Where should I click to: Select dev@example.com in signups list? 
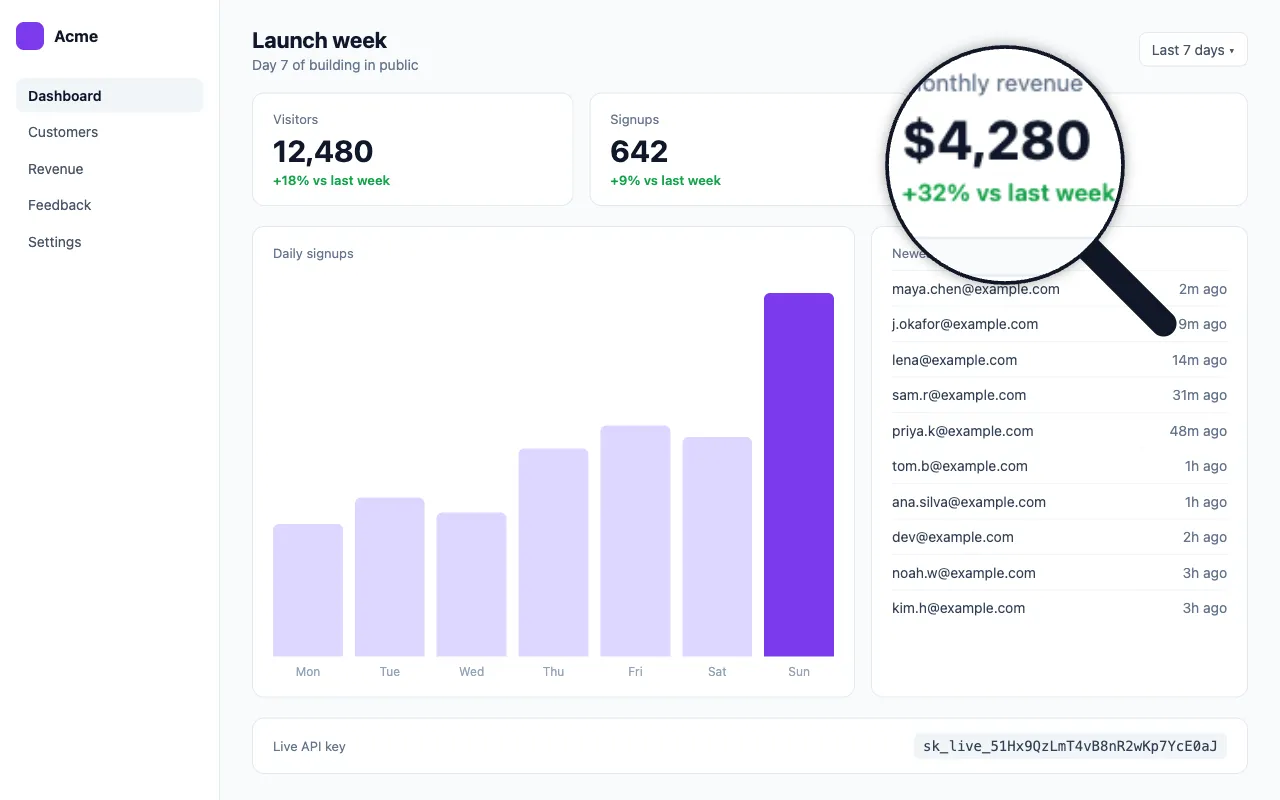(953, 537)
